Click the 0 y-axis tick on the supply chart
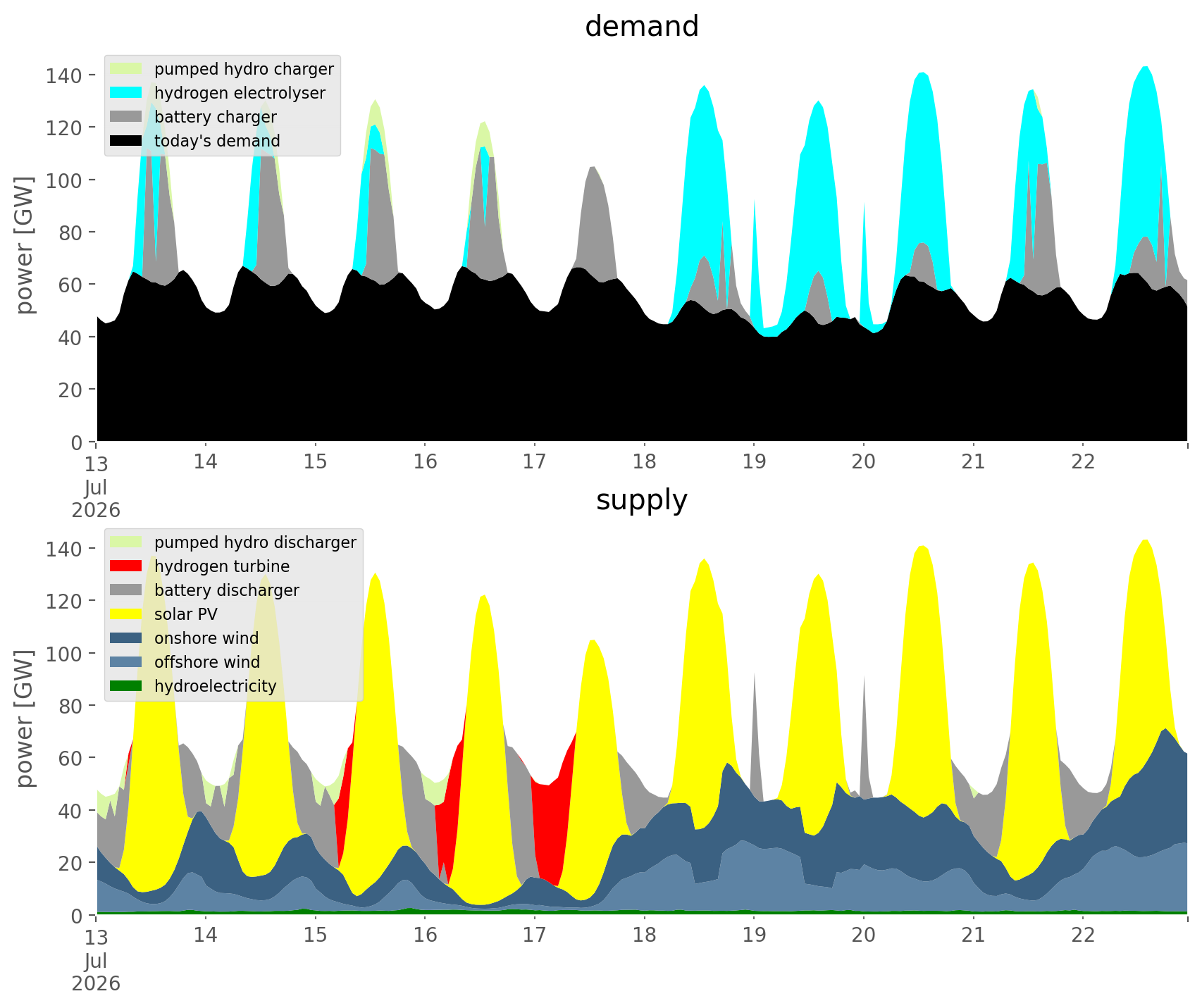Screen dimensions: 1202x1008 78,916
